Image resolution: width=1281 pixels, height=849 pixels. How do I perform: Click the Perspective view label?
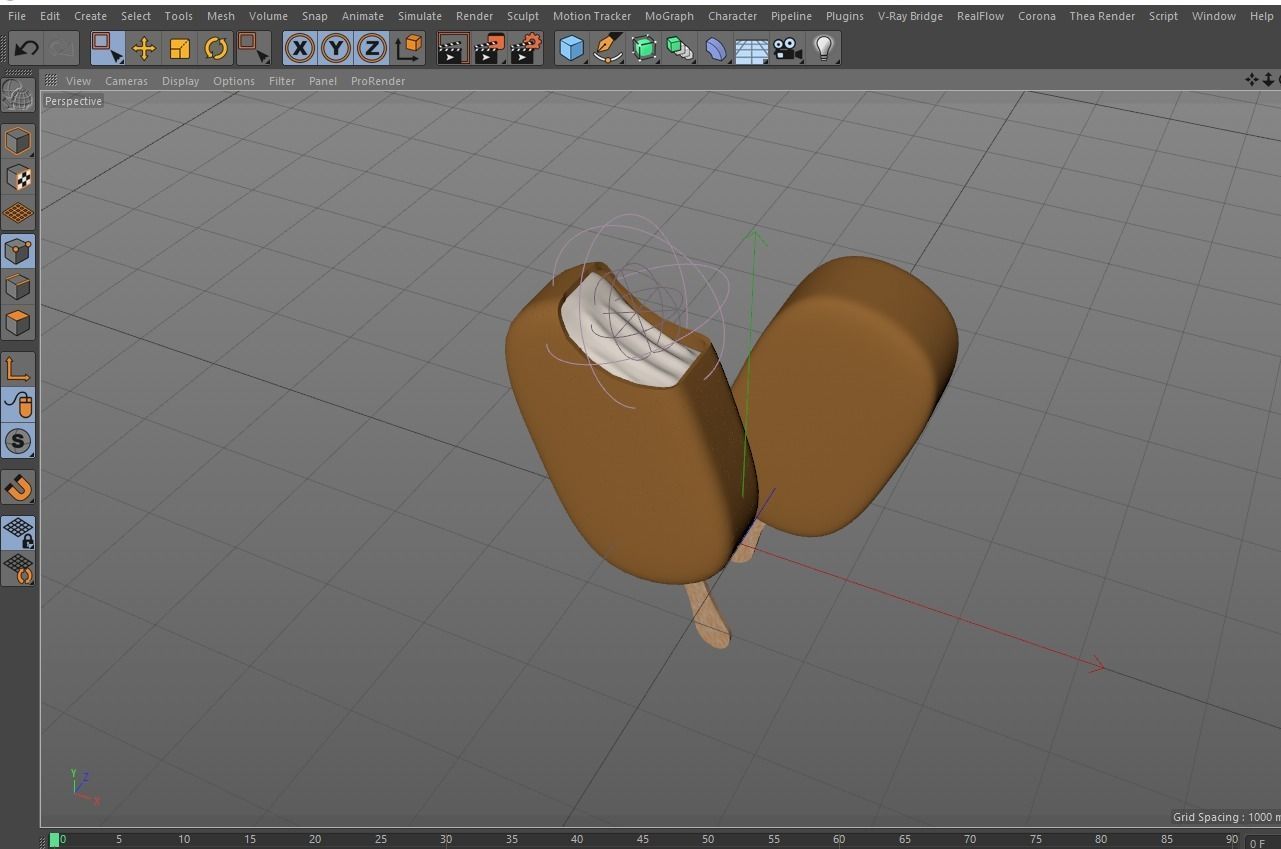[73, 101]
